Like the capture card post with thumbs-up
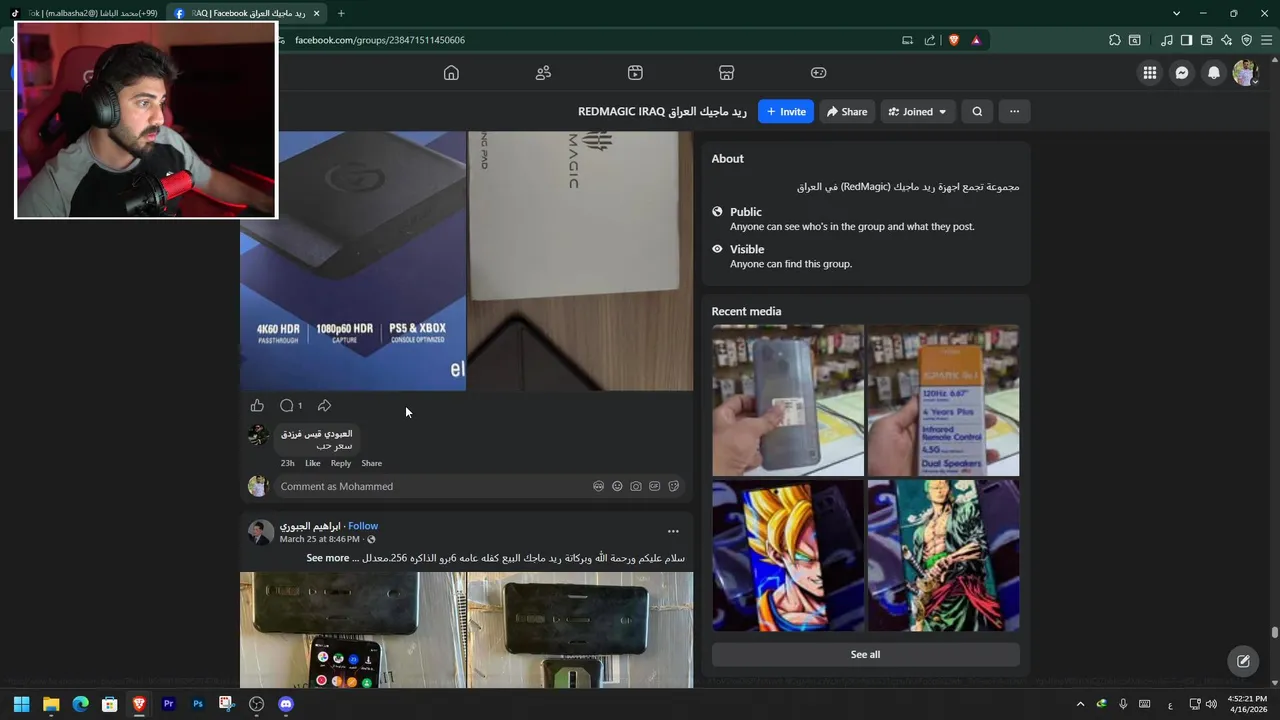This screenshot has height=720, width=1280. tap(257, 406)
